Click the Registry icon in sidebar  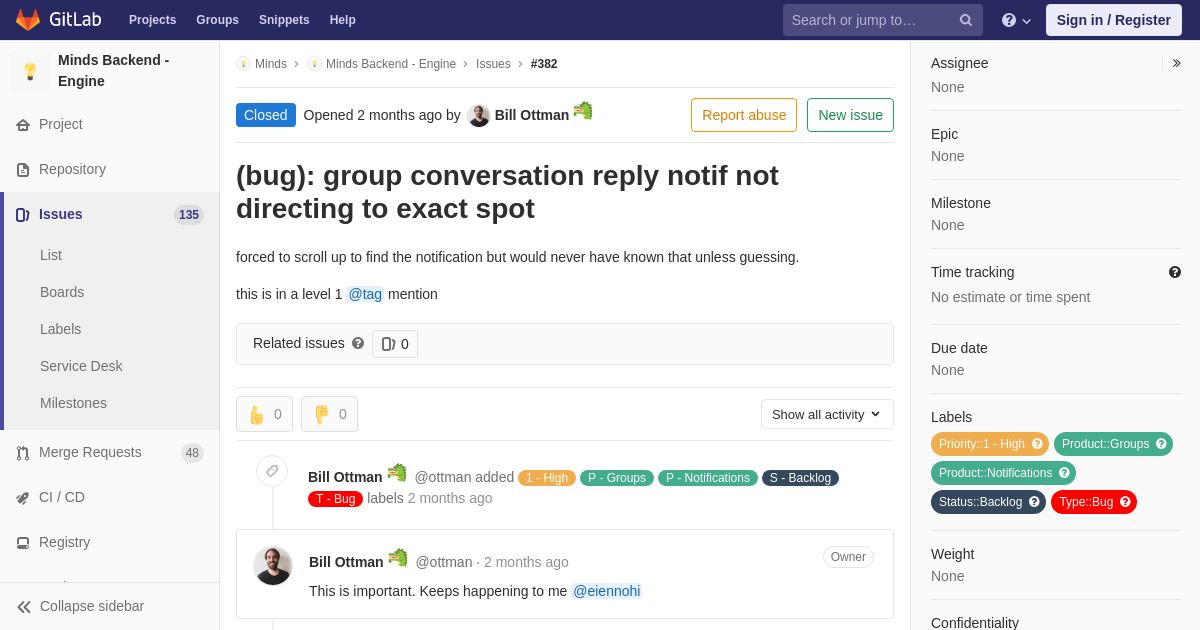23,543
